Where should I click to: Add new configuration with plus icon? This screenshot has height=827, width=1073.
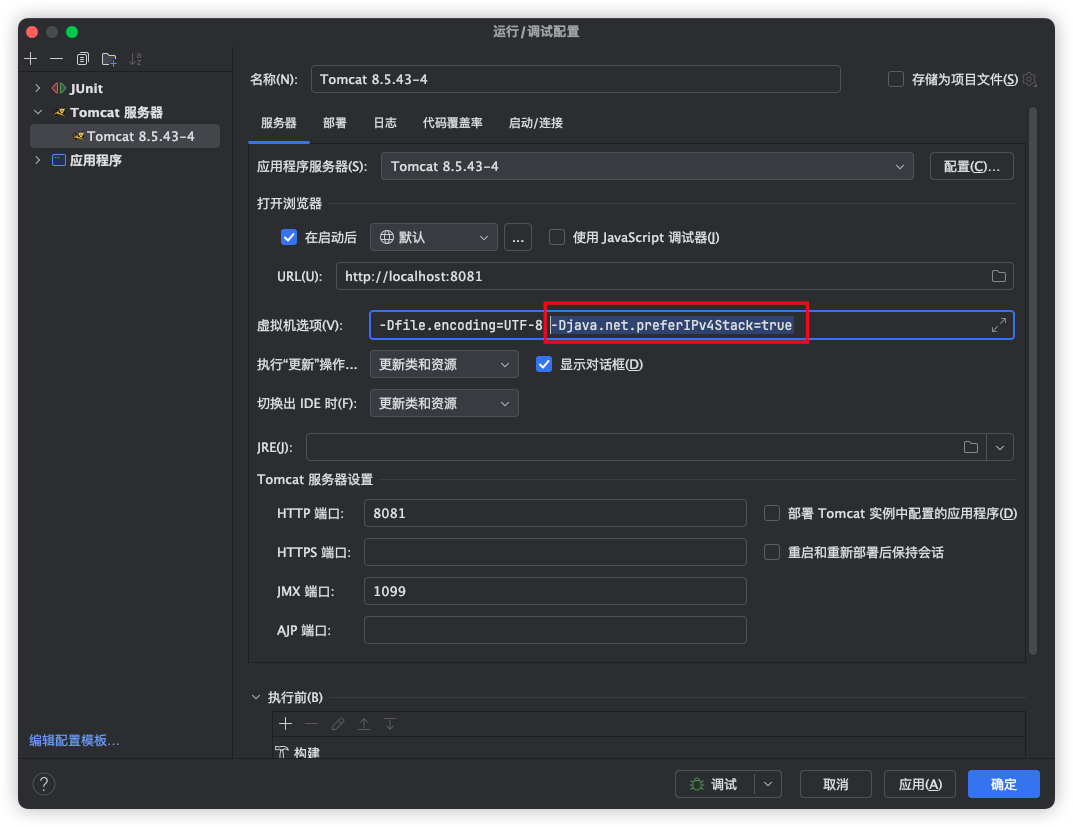(31, 59)
